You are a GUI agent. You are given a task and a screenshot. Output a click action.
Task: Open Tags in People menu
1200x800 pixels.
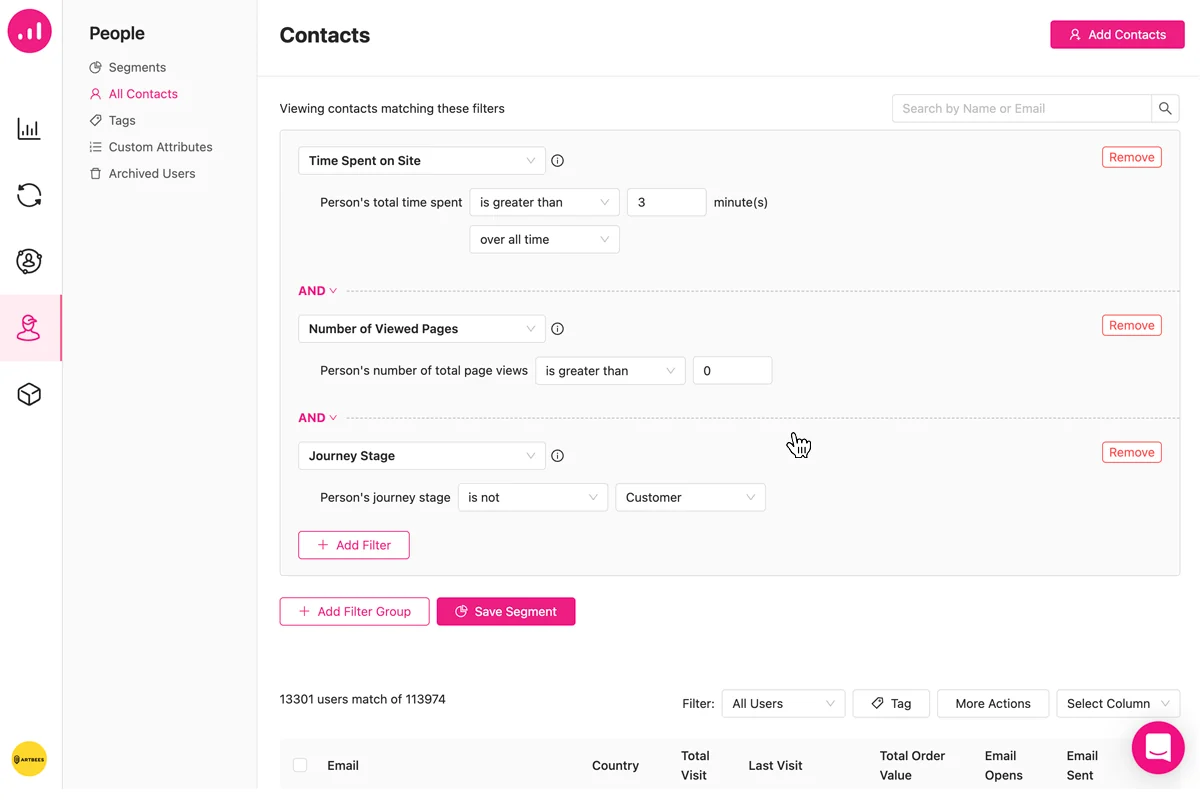pos(112,120)
